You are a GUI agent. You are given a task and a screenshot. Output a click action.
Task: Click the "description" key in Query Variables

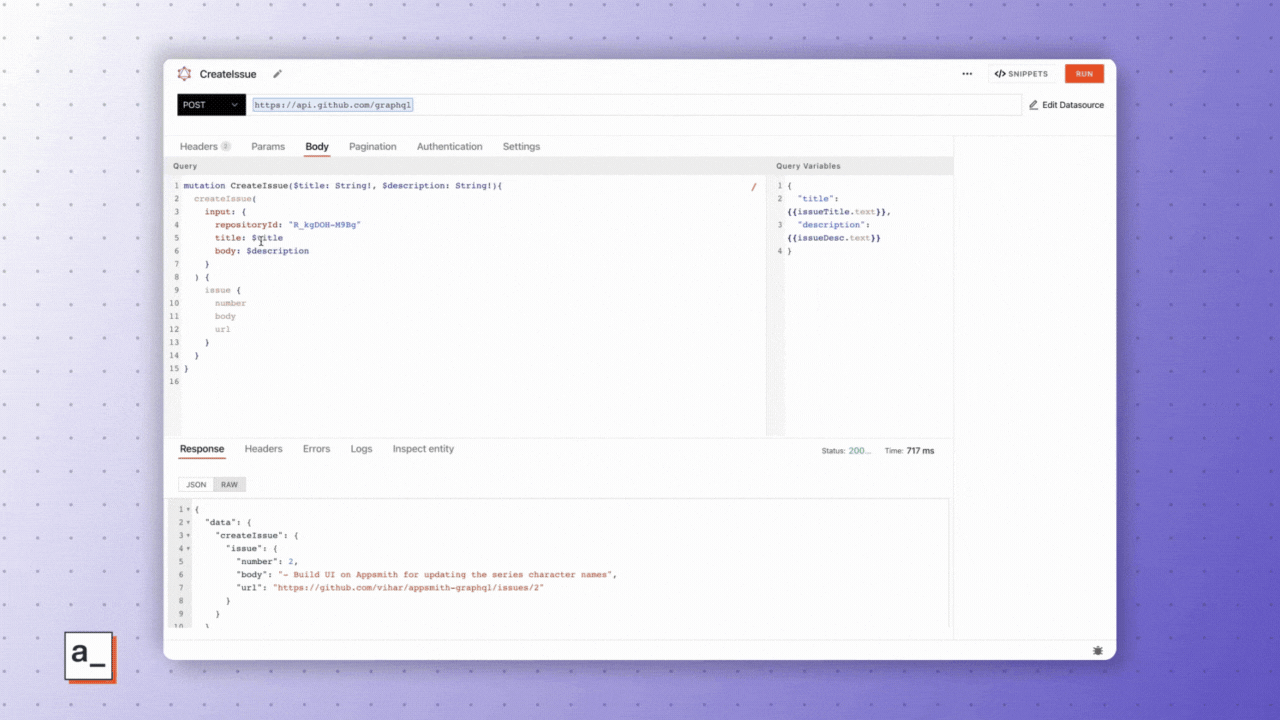[x=833, y=225]
